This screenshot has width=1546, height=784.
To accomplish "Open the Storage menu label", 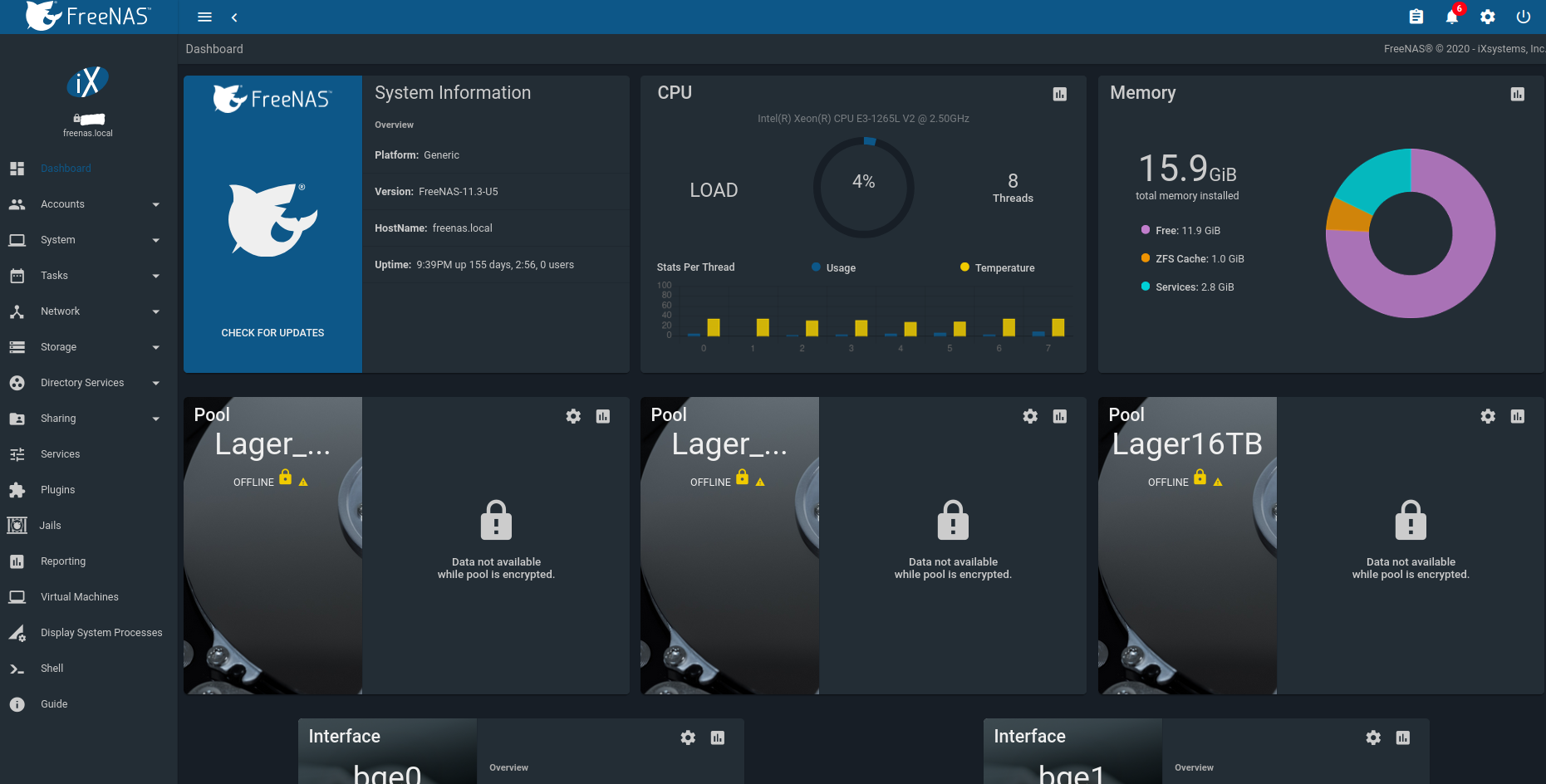I will click(58, 347).
